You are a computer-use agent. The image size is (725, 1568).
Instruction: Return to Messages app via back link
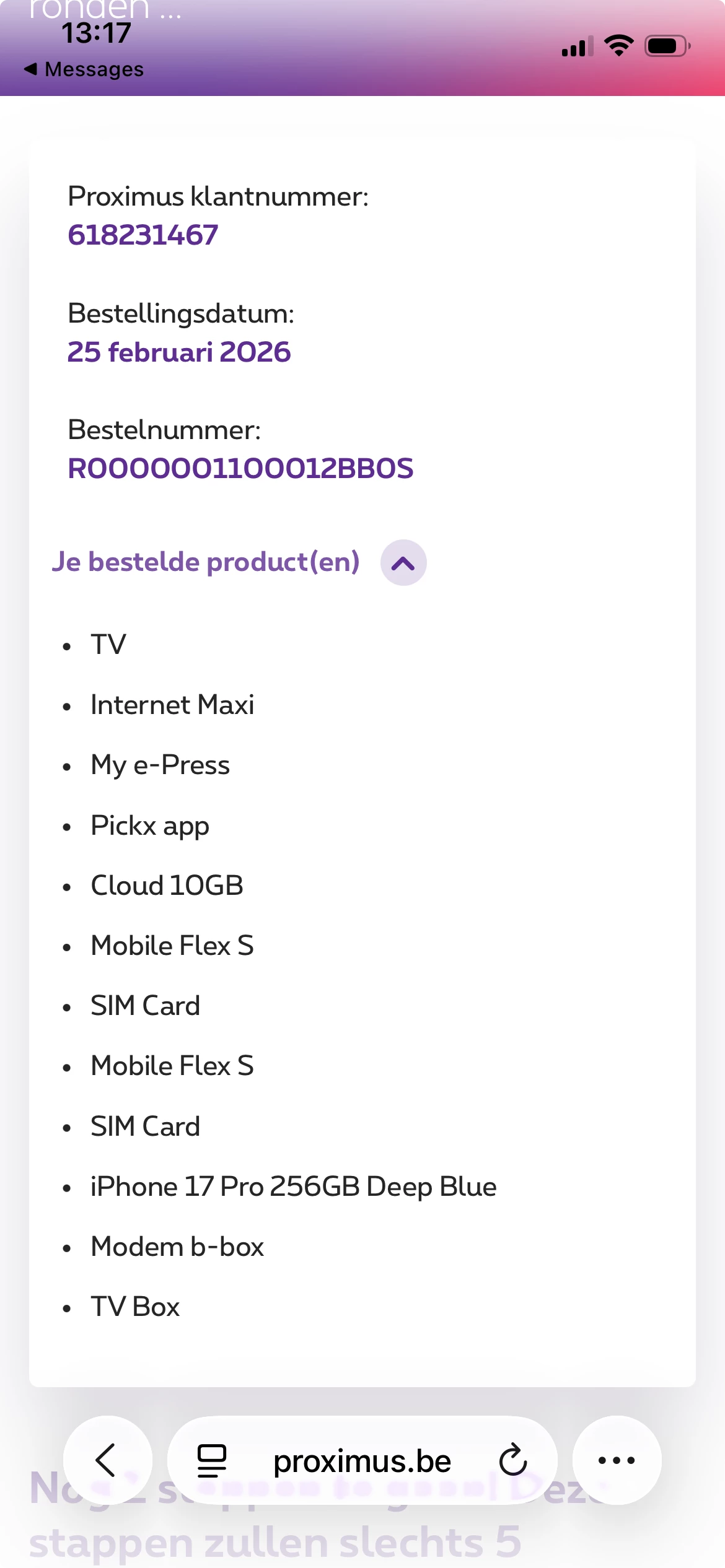pyautogui.click(x=84, y=69)
